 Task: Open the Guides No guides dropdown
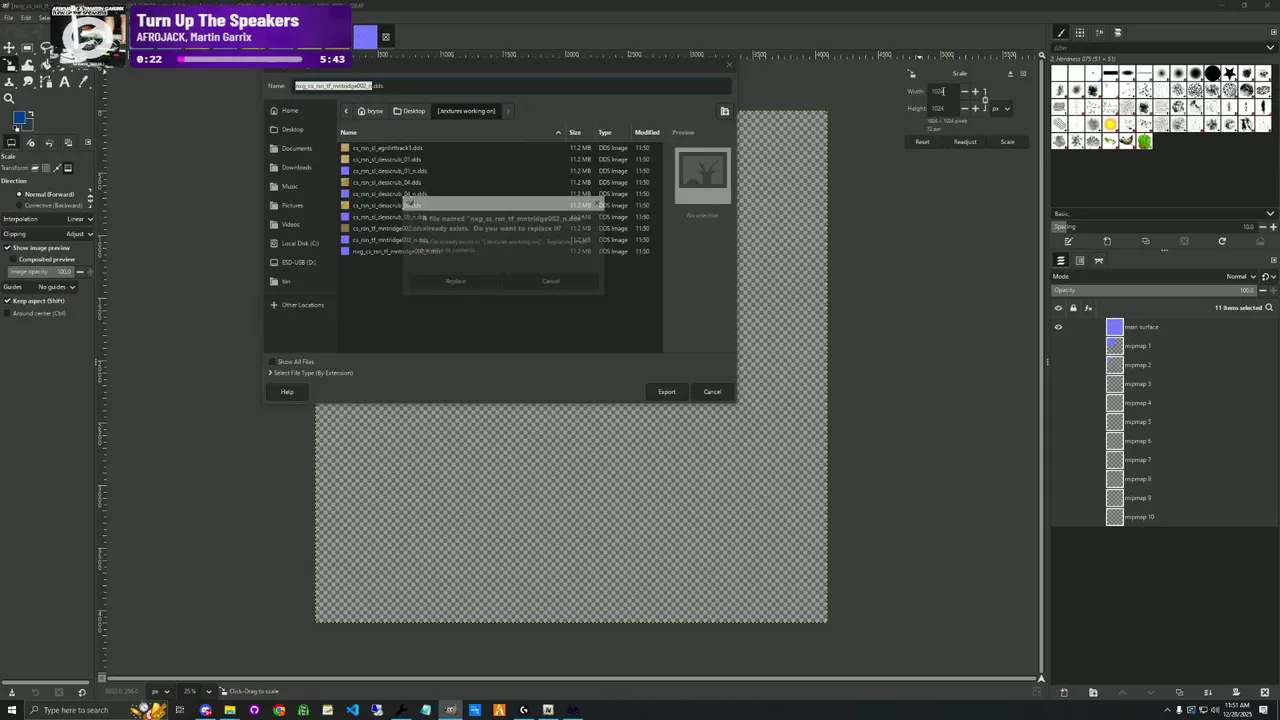40,287
